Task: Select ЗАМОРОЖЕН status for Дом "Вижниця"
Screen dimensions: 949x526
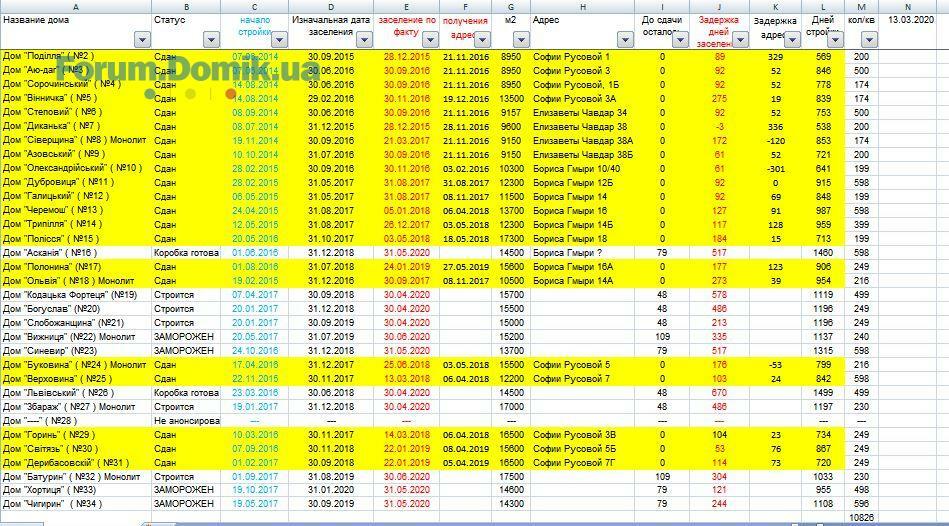Action: click(186, 337)
